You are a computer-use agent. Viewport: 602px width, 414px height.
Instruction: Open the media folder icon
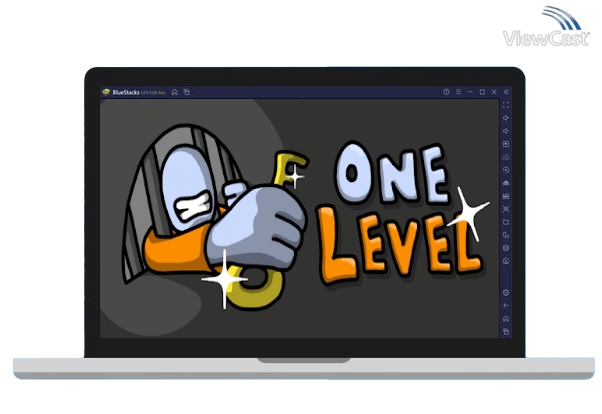506,222
